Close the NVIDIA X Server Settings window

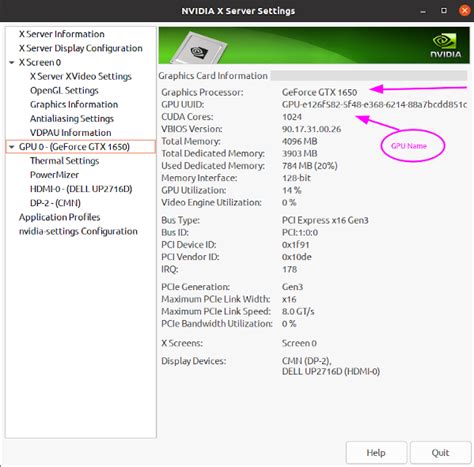tap(464, 11)
